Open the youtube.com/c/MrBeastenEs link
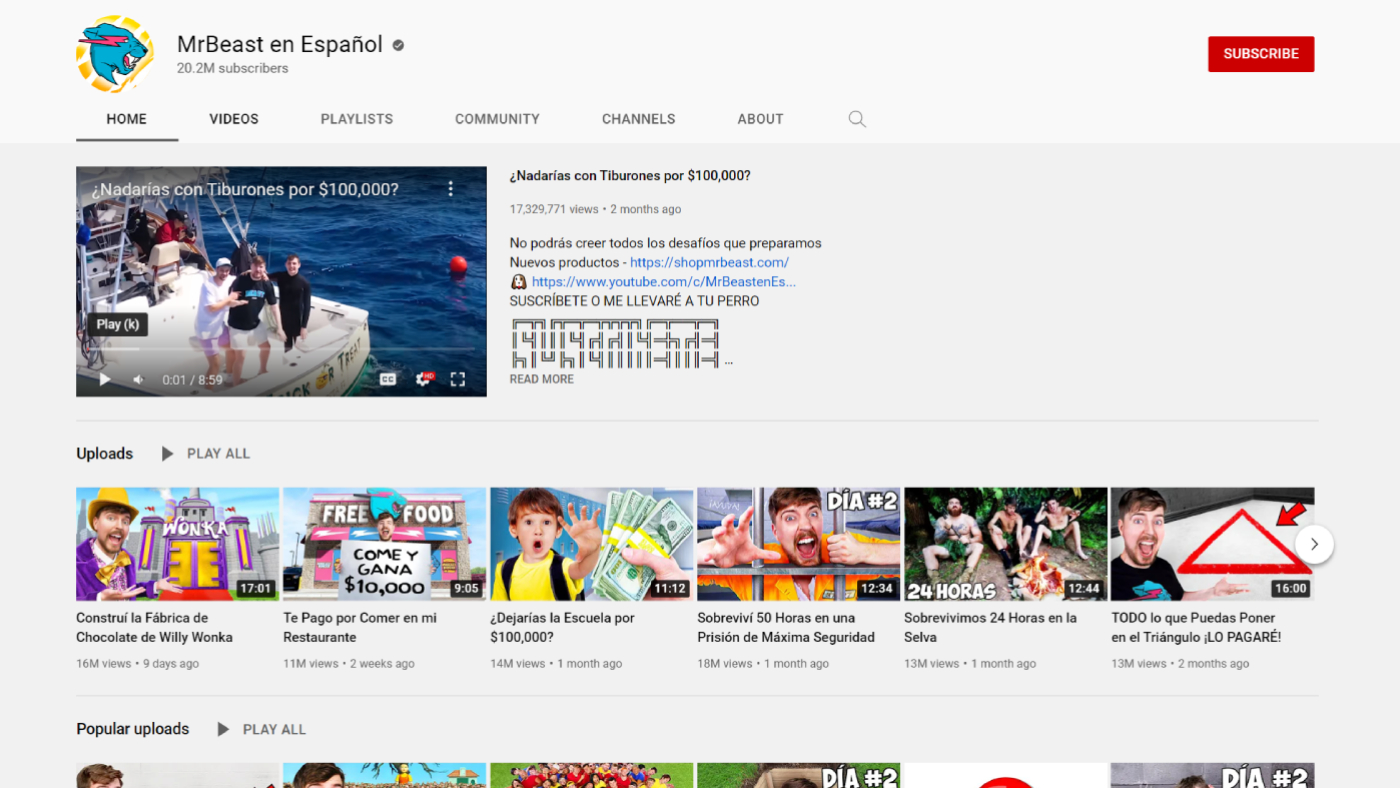The height and width of the screenshot is (788, 1400). (x=664, y=282)
